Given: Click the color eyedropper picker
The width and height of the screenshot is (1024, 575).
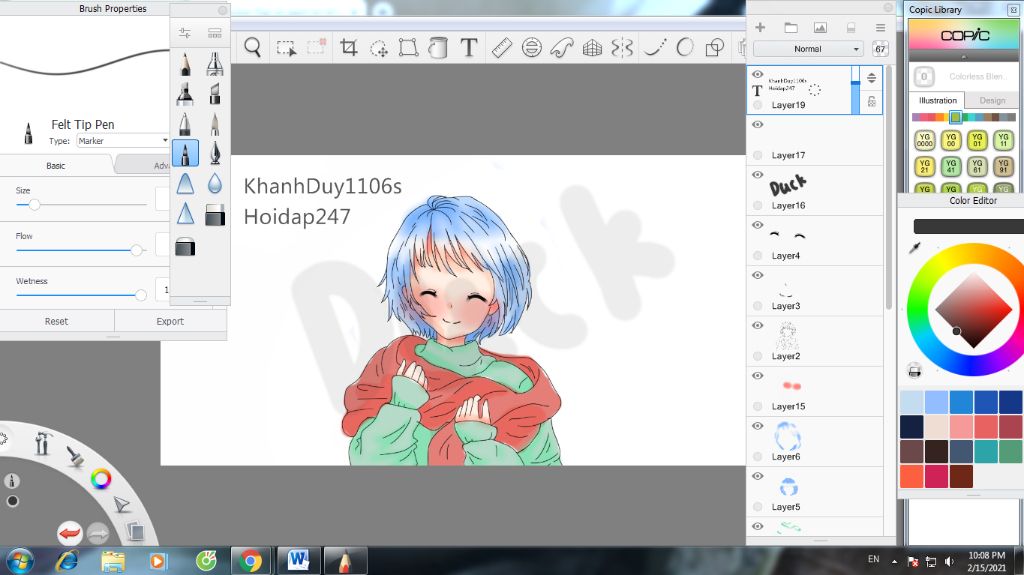Looking at the screenshot, I should click(x=915, y=248).
